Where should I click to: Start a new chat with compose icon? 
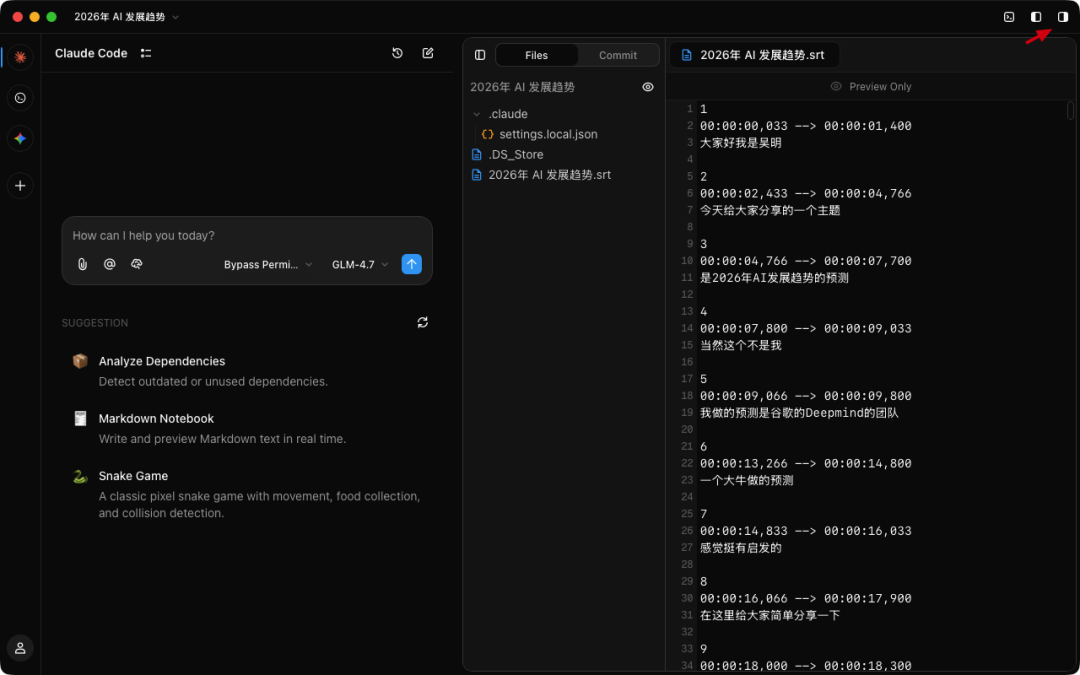coord(428,53)
